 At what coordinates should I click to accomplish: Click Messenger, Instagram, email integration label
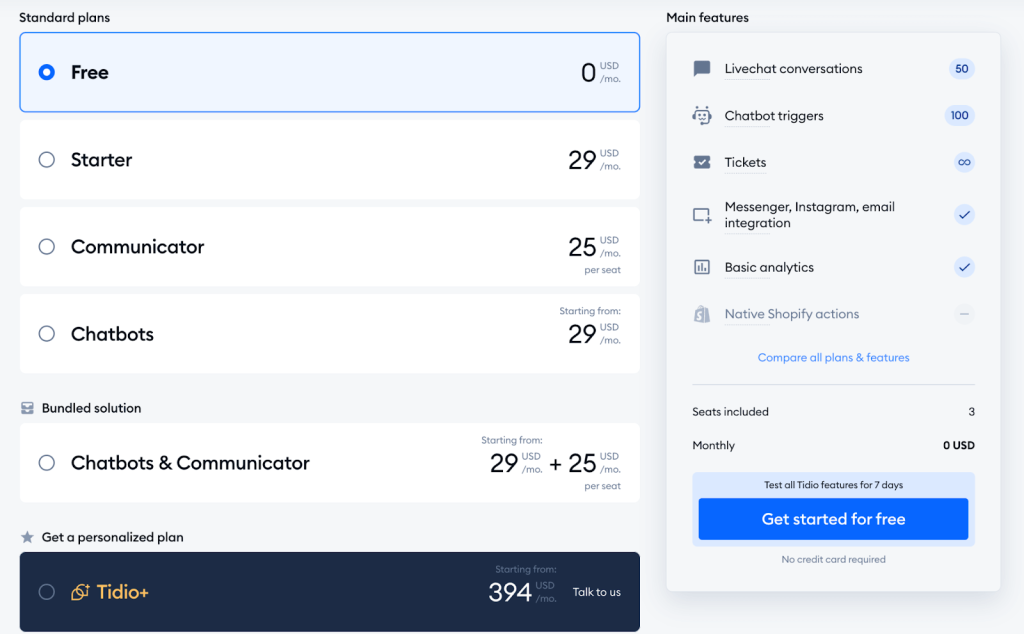click(810, 215)
